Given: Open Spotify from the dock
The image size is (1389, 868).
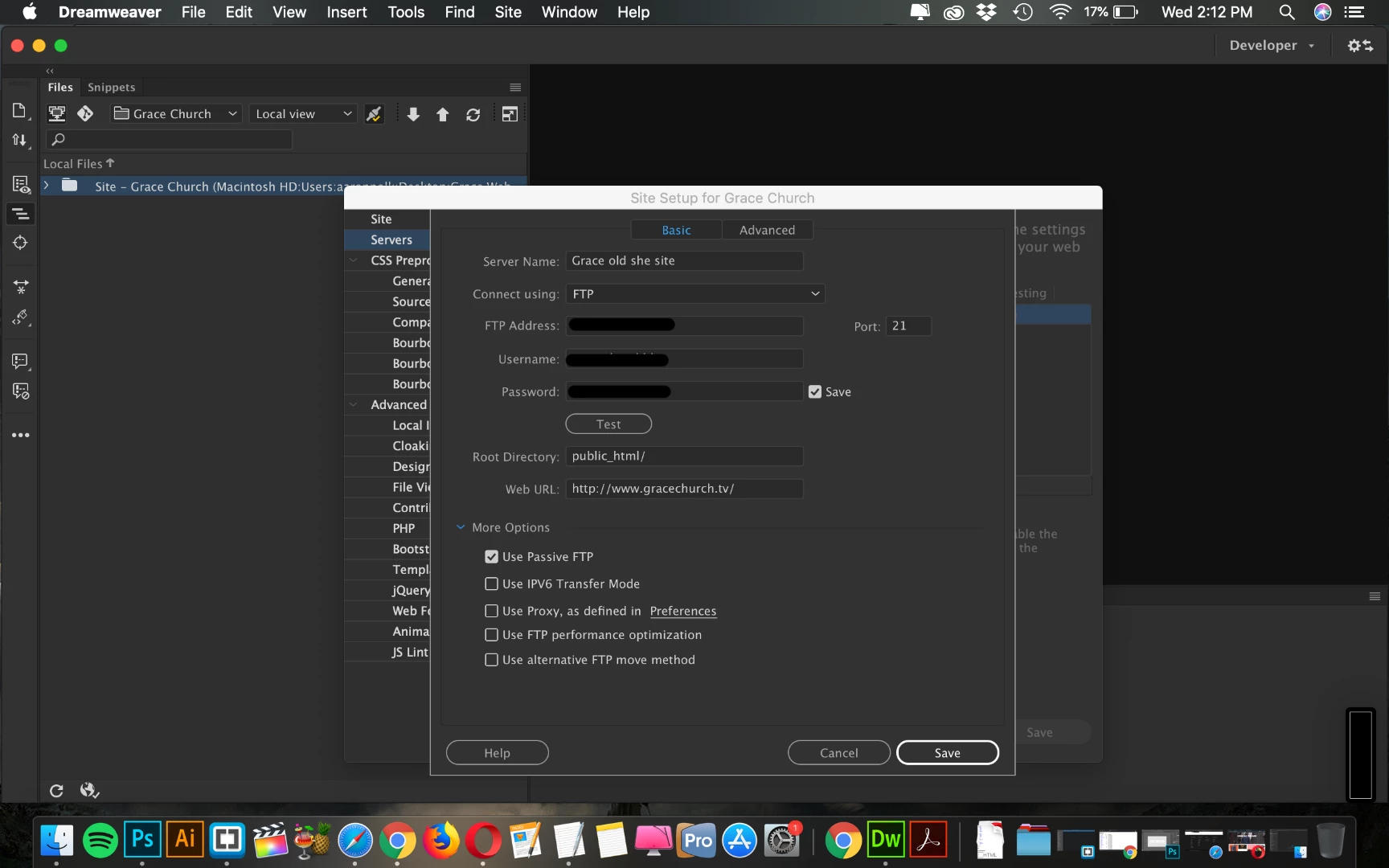Looking at the screenshot, I should [x=100, y=841].
